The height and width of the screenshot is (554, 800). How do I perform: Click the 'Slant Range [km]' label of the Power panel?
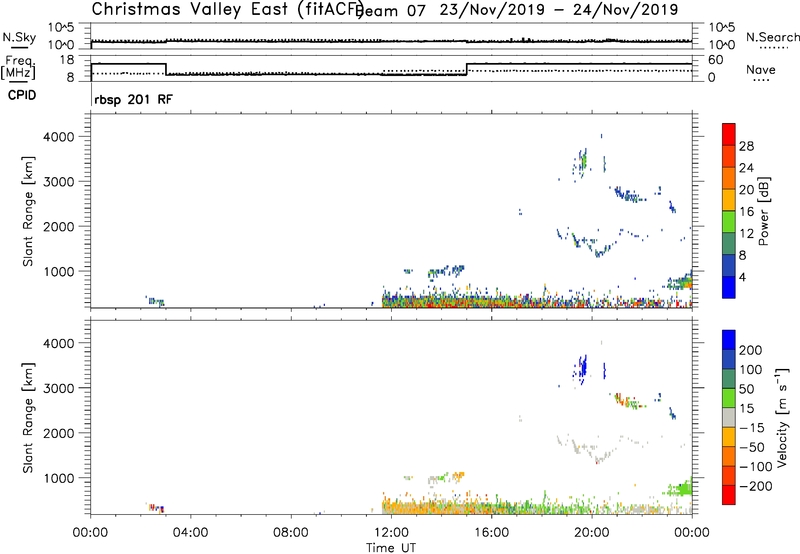(28, 211)
